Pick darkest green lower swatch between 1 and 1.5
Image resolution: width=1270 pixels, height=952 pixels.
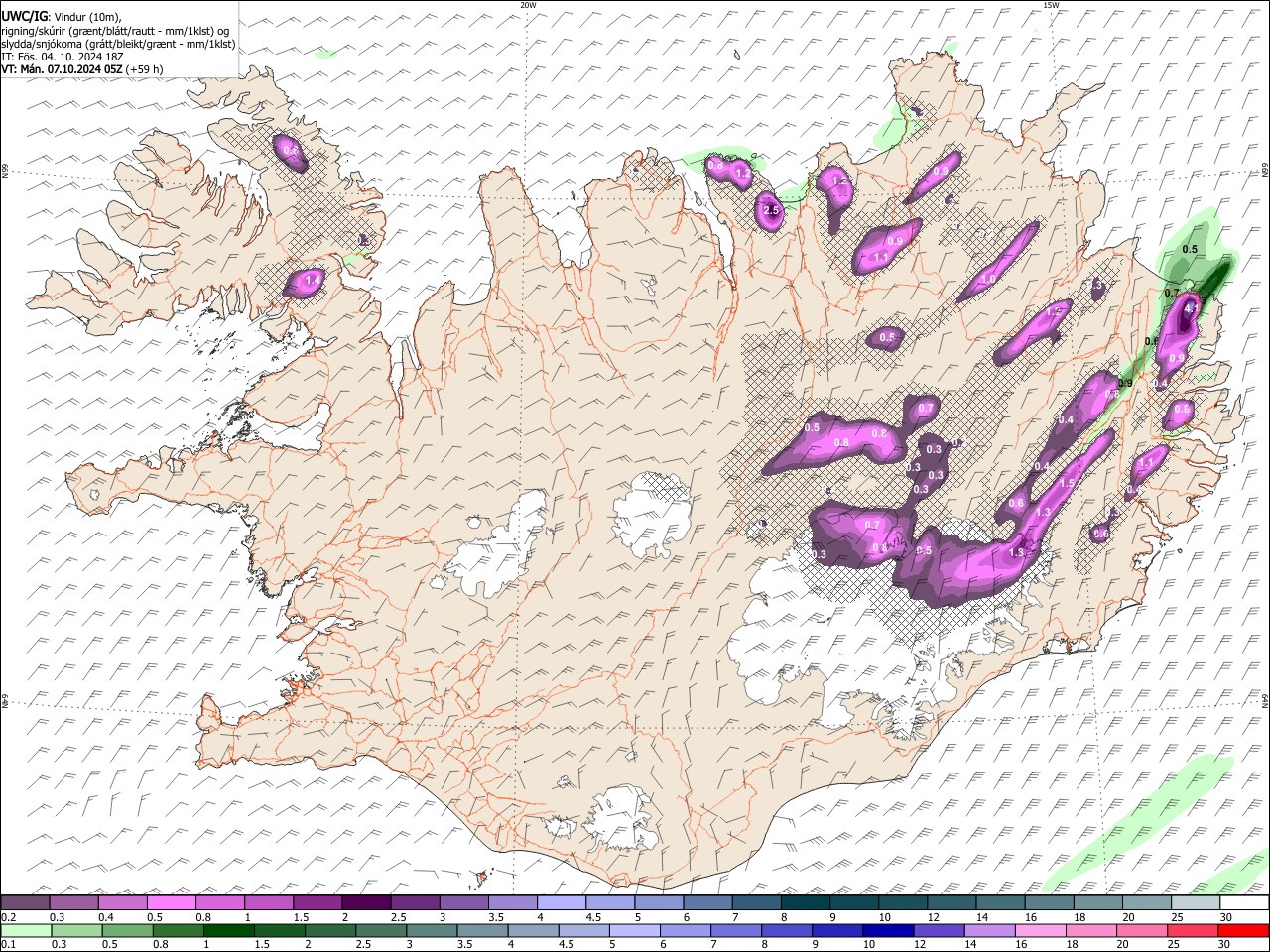[x=228, y=930]
